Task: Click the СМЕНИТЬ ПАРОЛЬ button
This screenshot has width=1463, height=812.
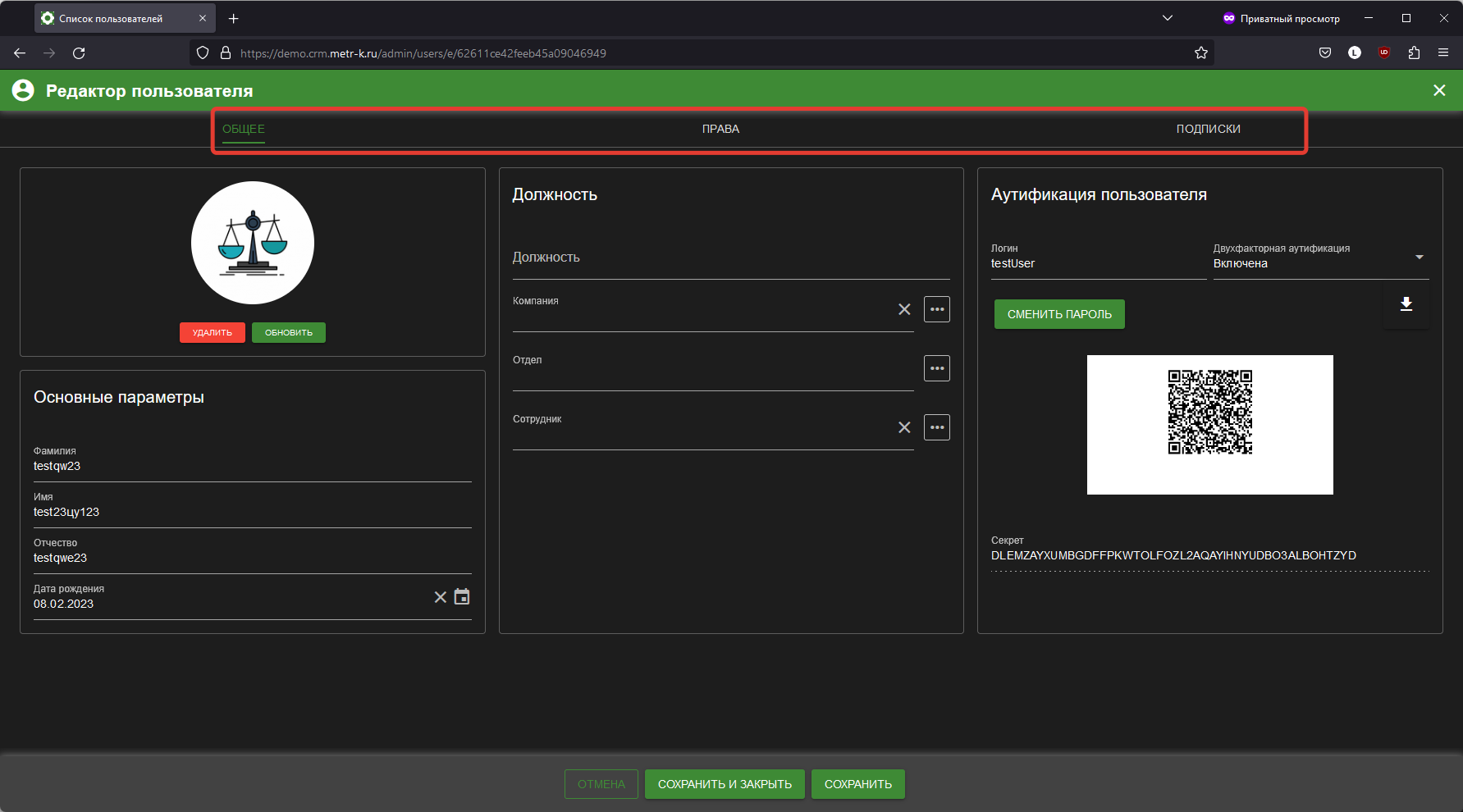Action: click(1059, 314)
